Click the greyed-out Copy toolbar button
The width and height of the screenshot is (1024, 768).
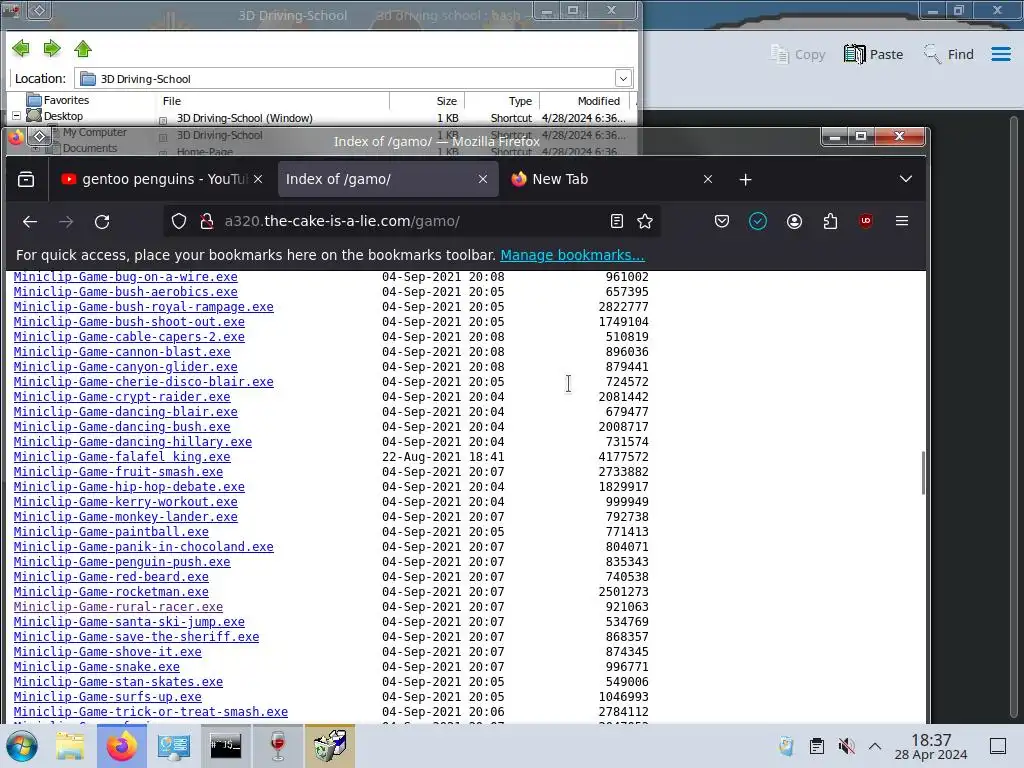click(x=797, y=54)
